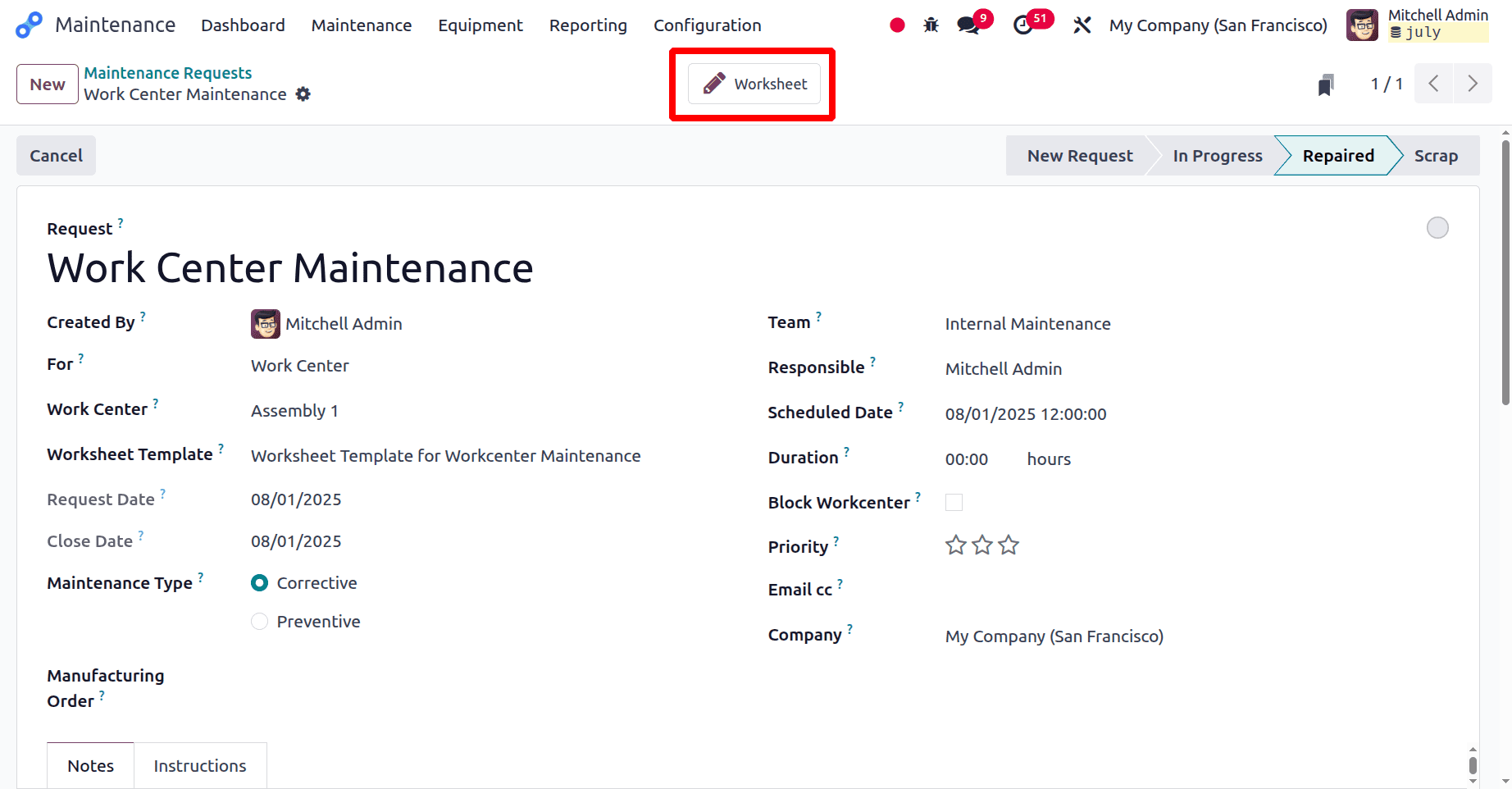The height and width of the screenshot is (789, 1512).
Task: Show help tooltip for Block Workcenter
Action: click(x=918, y=497)
